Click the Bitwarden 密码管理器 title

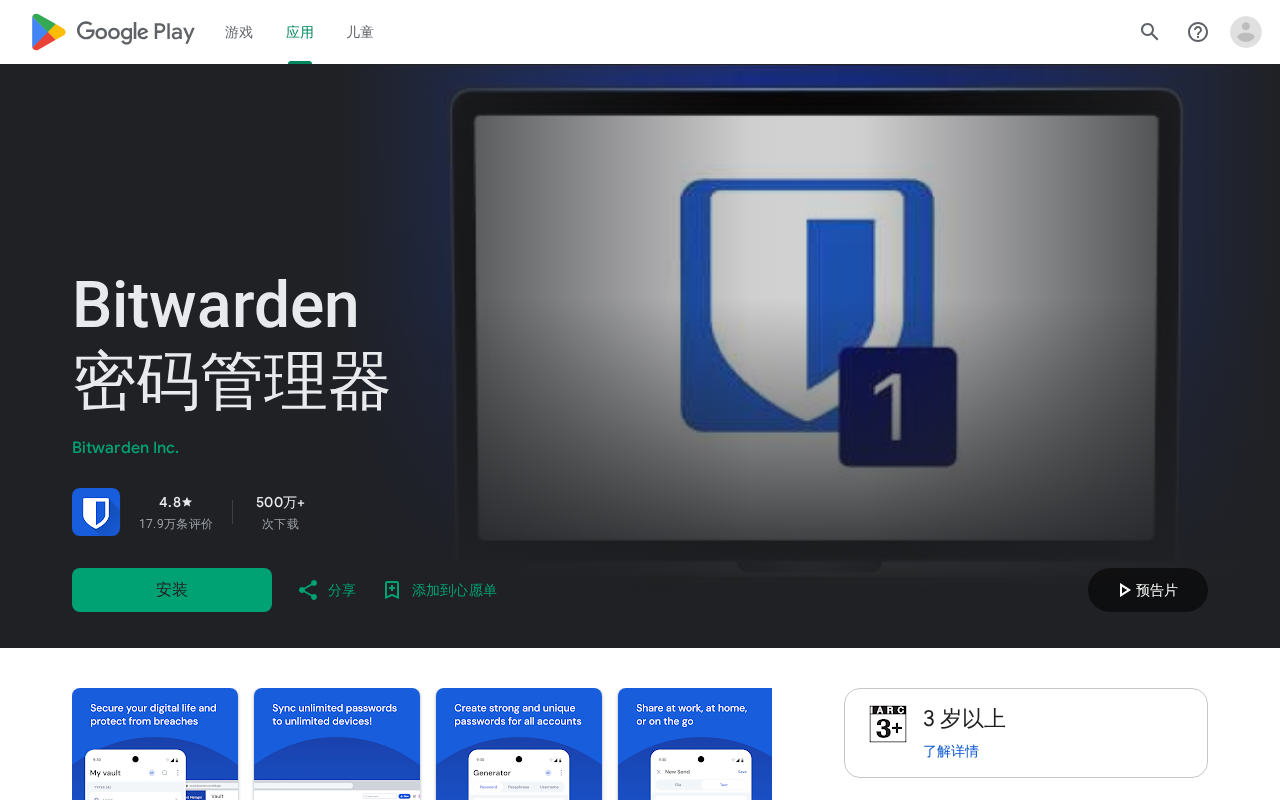click(x=231, y=344)
